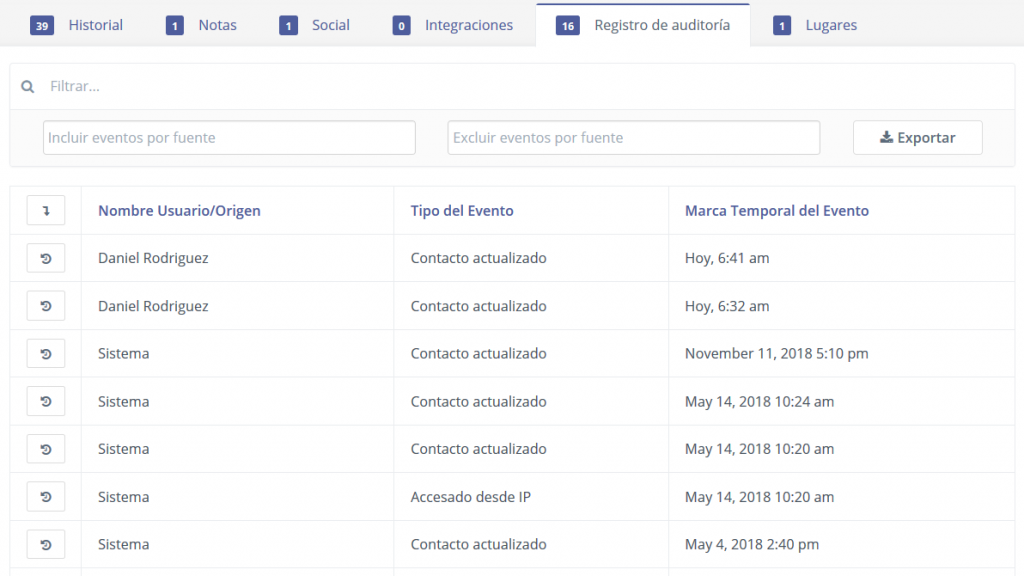Sort by Marca Temporal del Evento column
Viewport: 1024px width, 576px height.
tap(776, 211)
